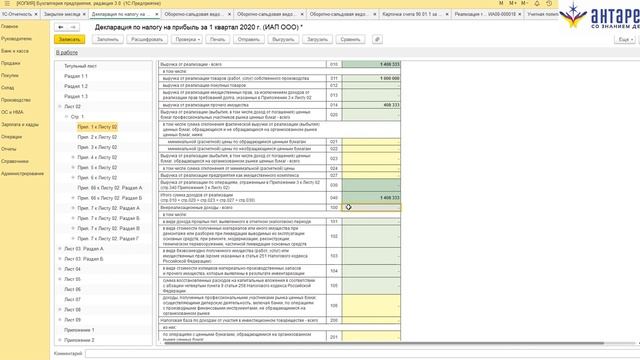Click the Расшифровать button
The height and width of the screenshot is (360, 640).
[147, 40]
